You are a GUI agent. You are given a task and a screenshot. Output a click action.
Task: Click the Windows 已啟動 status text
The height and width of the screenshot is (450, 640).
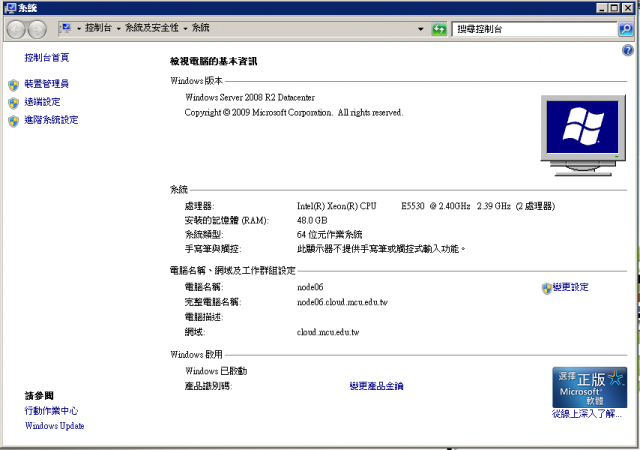pos(216,371)
